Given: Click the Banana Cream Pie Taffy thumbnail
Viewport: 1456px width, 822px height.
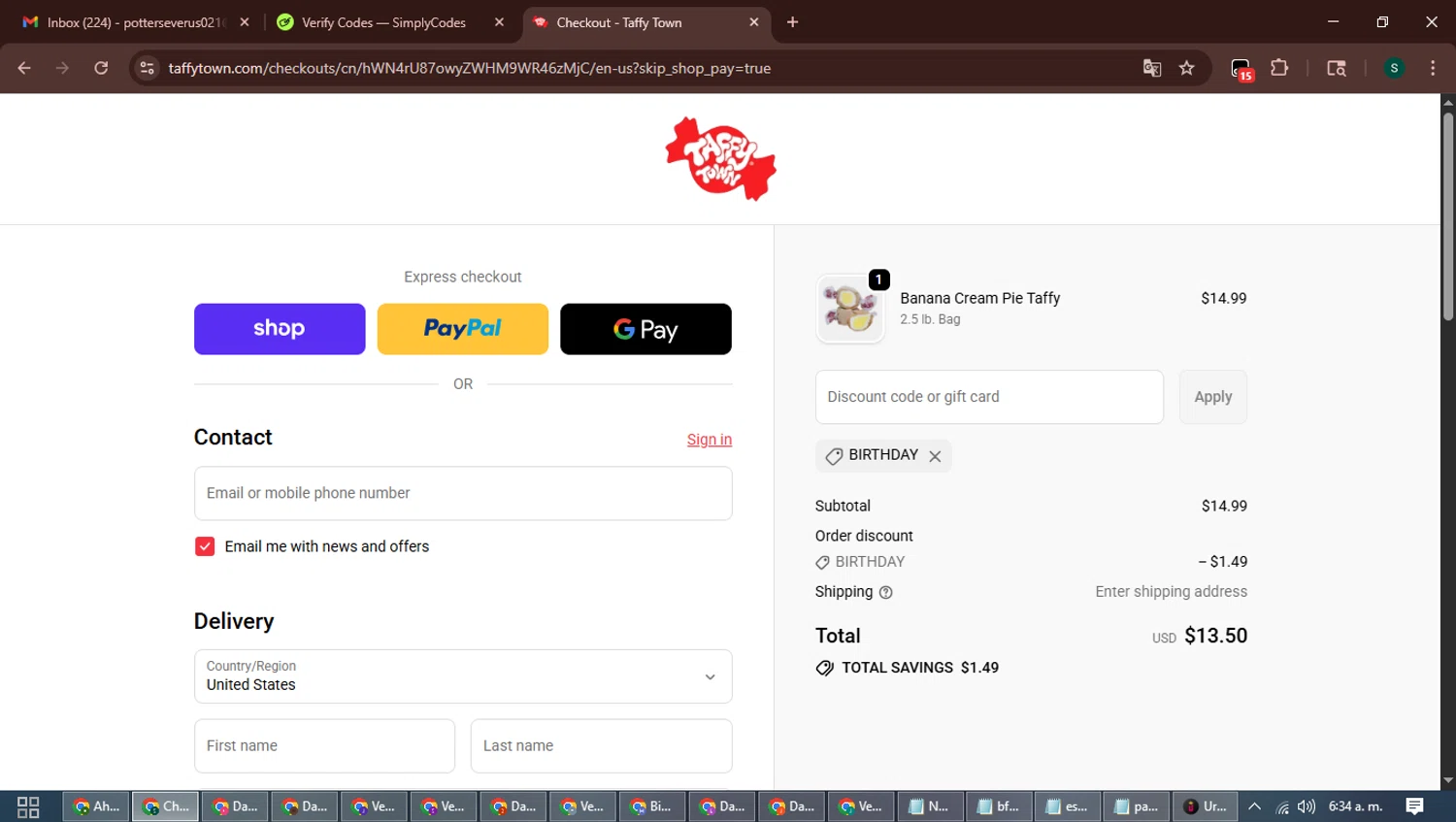Looking at the screenshot, I should 850,309.
